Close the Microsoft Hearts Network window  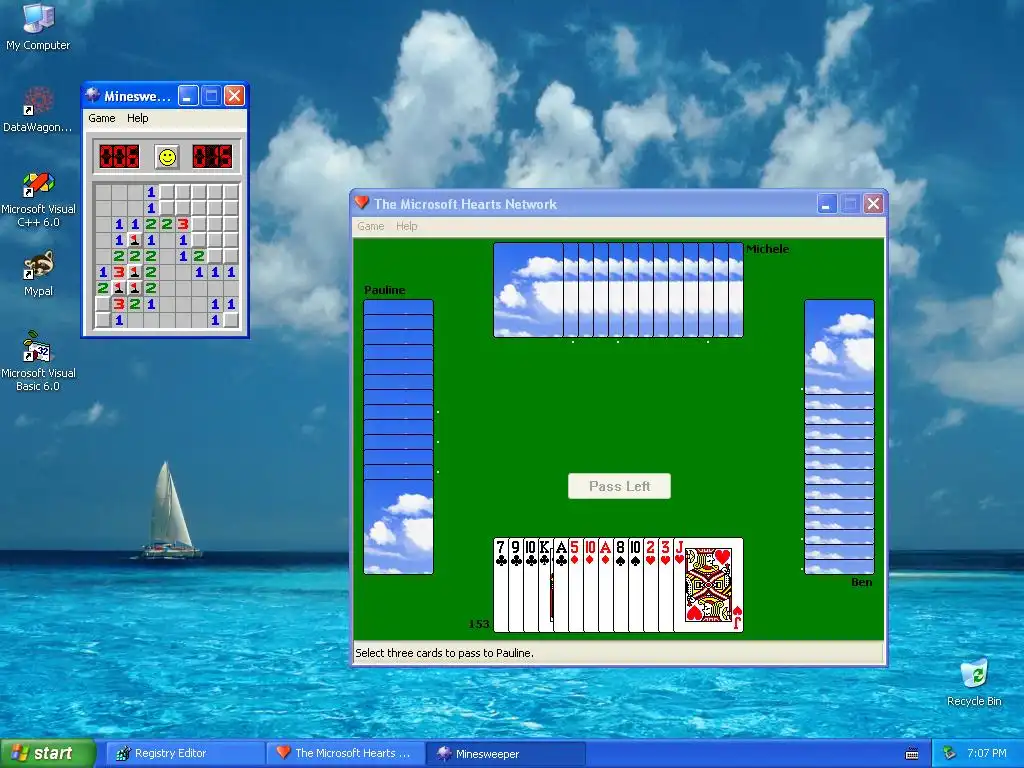point(874,204)
